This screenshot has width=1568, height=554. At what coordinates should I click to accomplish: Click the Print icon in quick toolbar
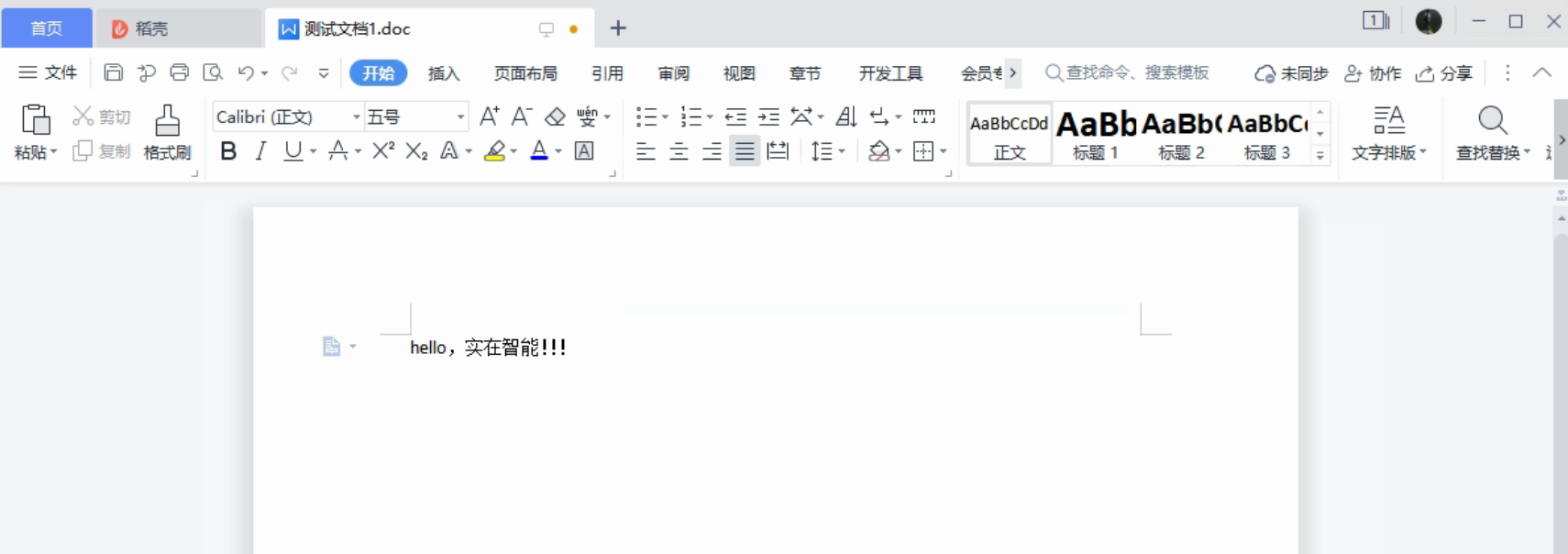pyautogui.click(x=180, y=72)
